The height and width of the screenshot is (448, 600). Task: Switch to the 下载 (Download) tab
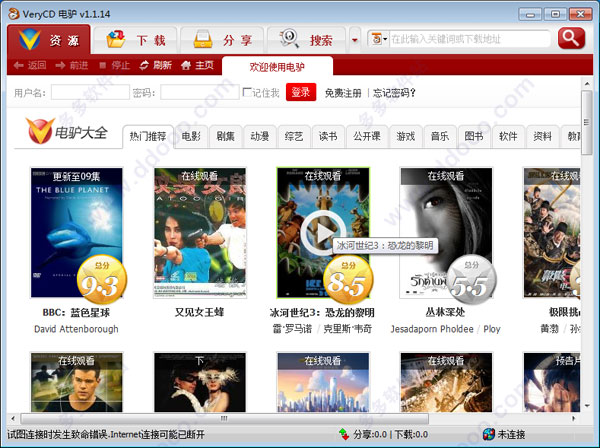point(135,40)
